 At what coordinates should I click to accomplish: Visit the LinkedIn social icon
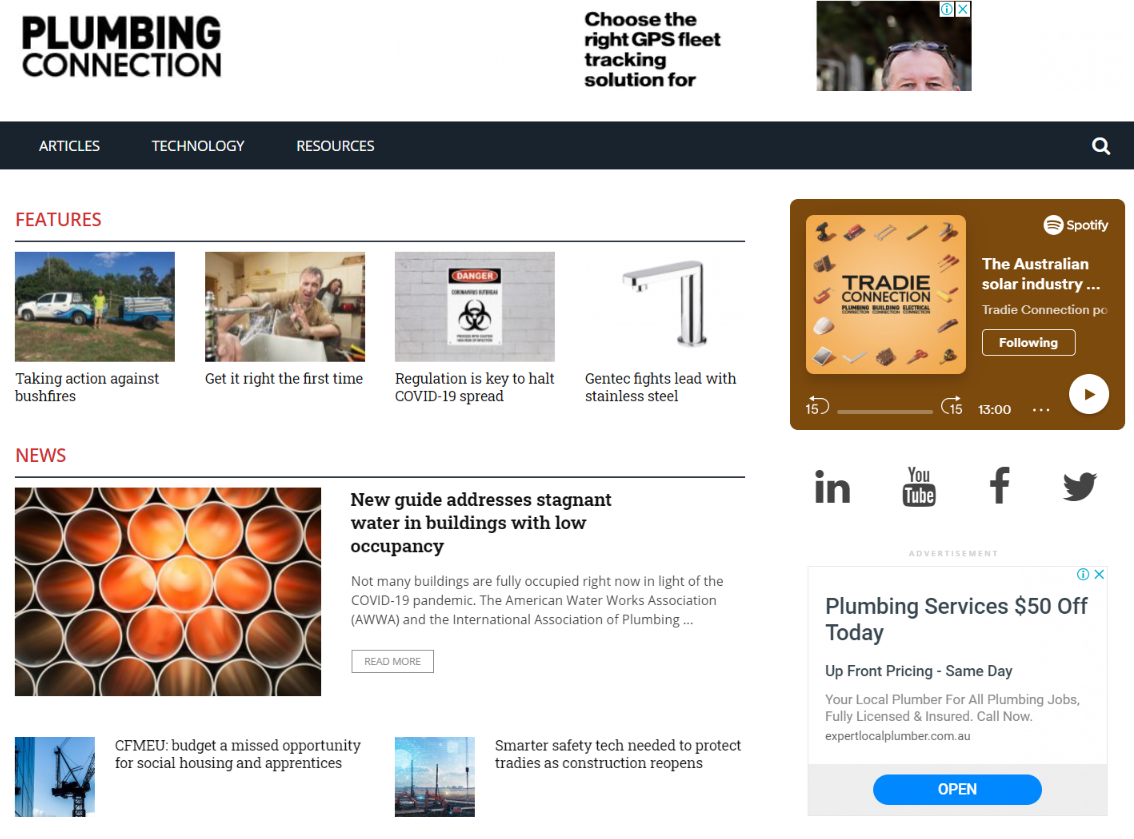tap(832, 486)
